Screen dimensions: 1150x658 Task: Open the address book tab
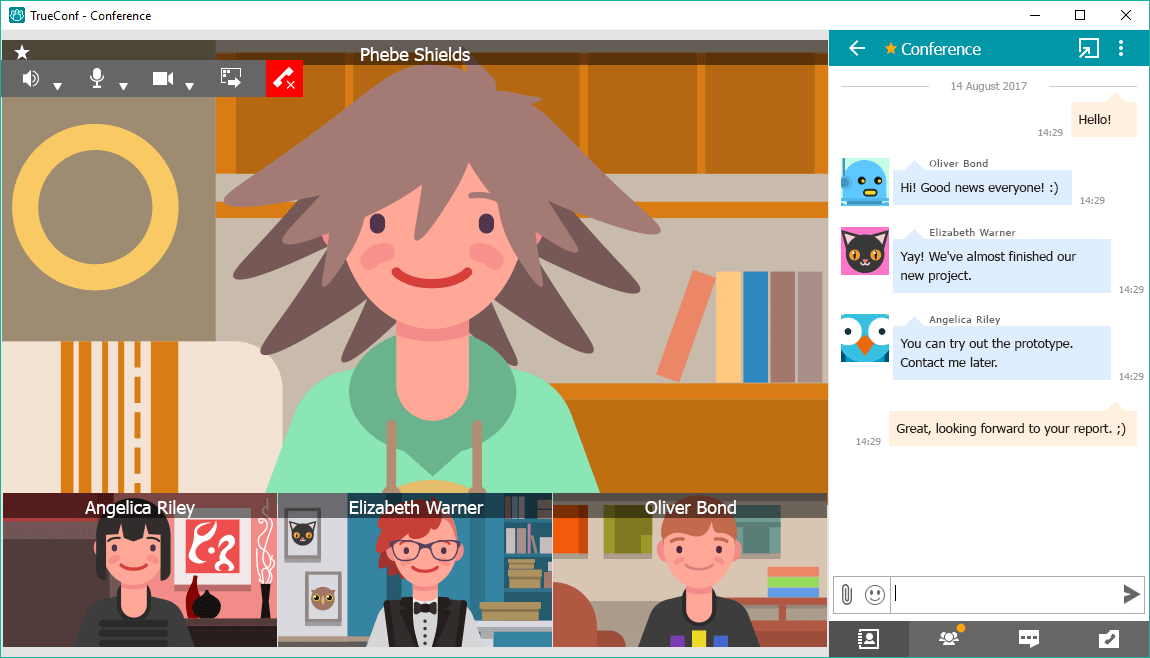click(x=868, y=639)
